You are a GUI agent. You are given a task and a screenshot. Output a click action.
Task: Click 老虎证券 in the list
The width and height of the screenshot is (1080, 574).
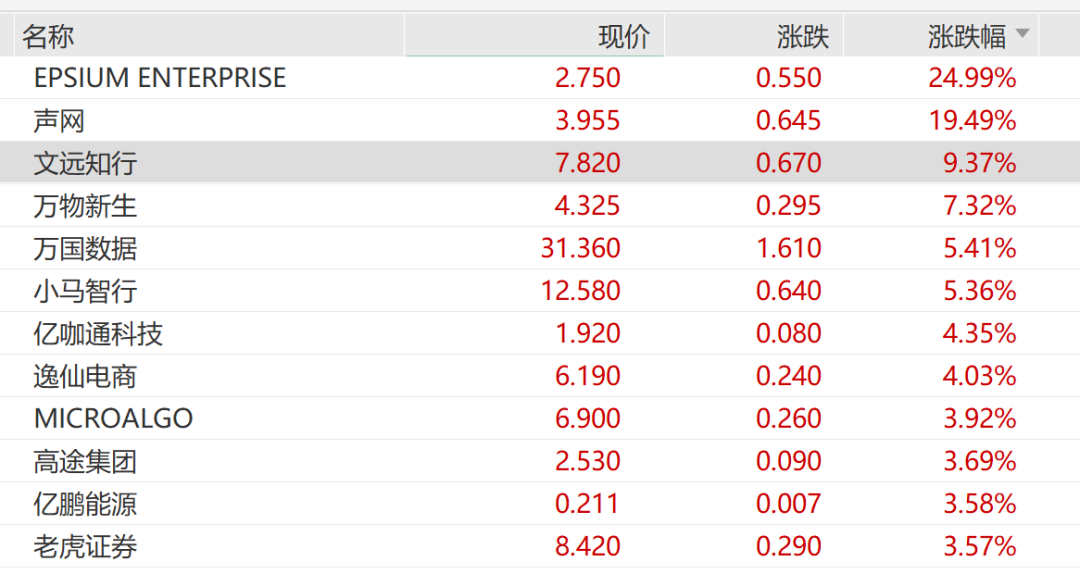tap(85, 547)
